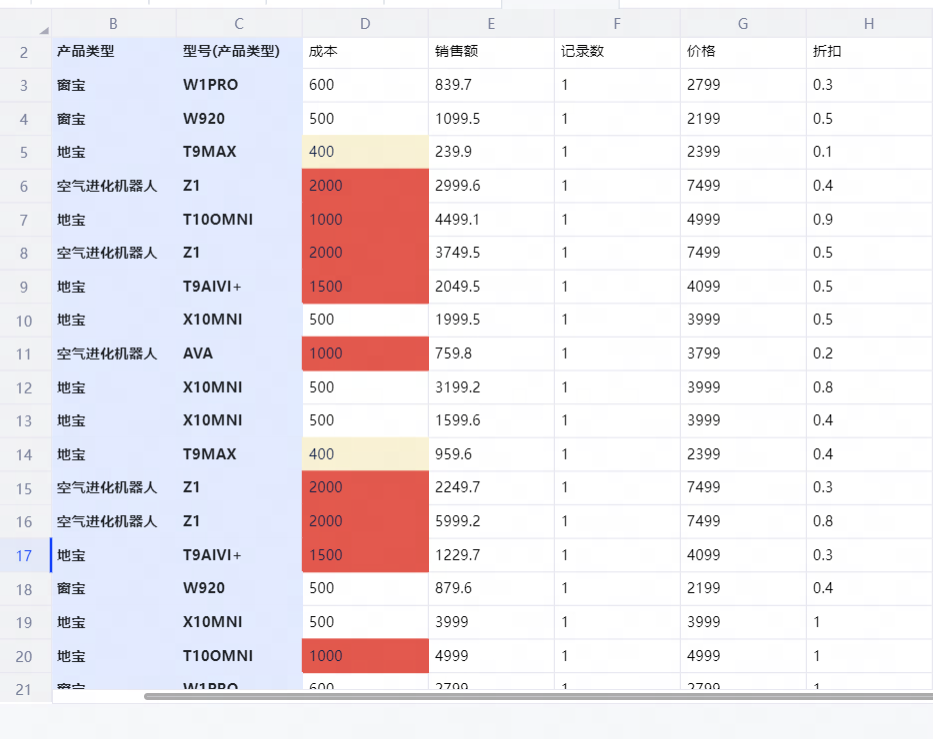Select the W1PRO cell in row 3
This screenshot has width=933, height=739.
(239, 85)
